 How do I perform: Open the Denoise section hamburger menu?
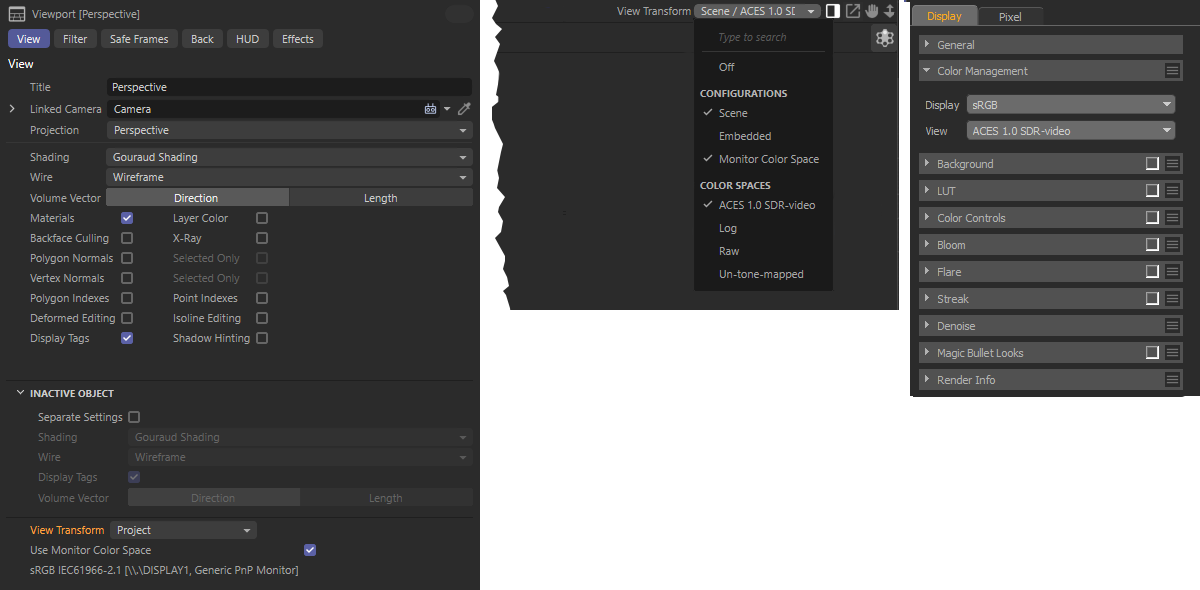pyautogui.click(x=1173, y=326)
